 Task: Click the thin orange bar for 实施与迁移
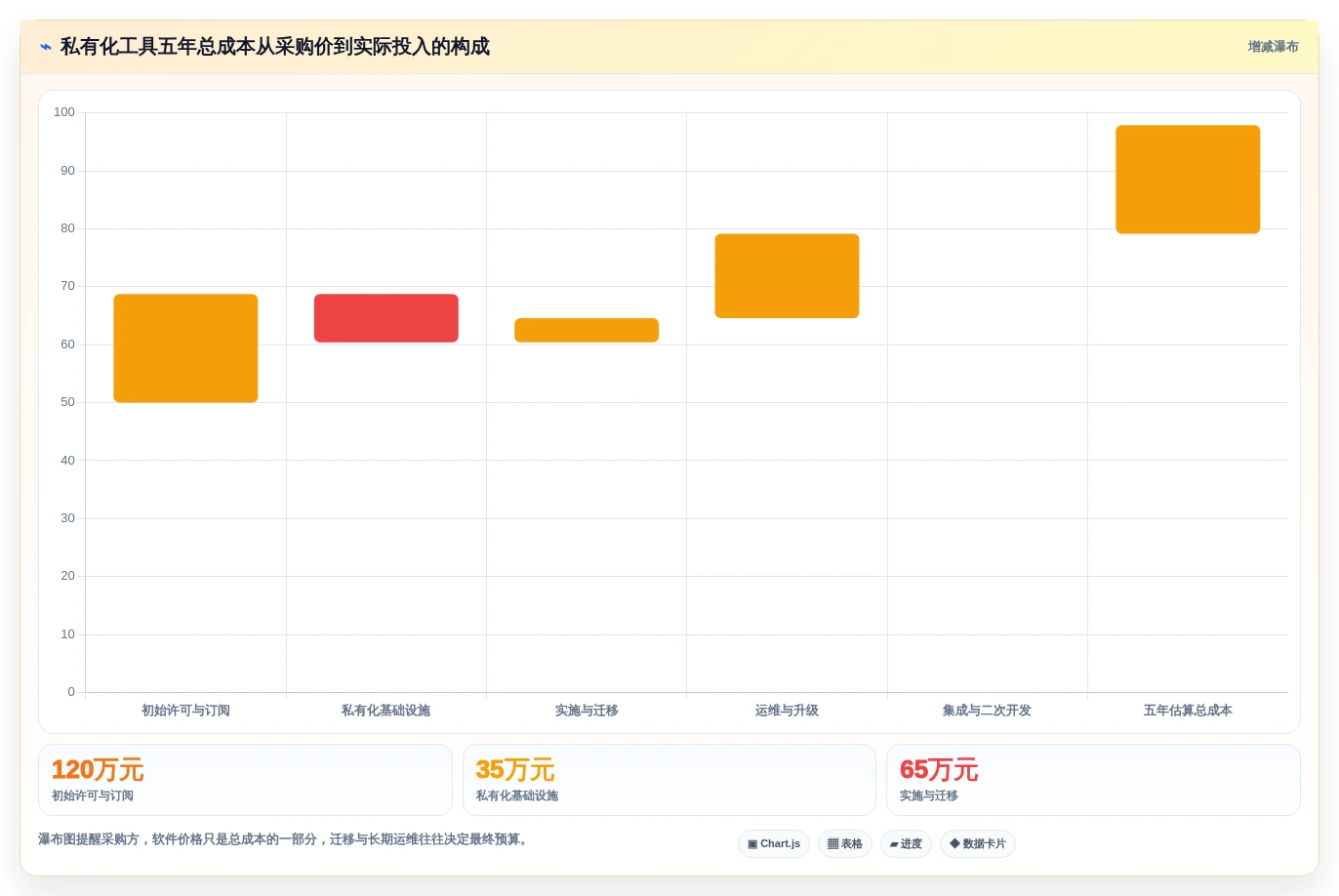click(x=587, y=330)
